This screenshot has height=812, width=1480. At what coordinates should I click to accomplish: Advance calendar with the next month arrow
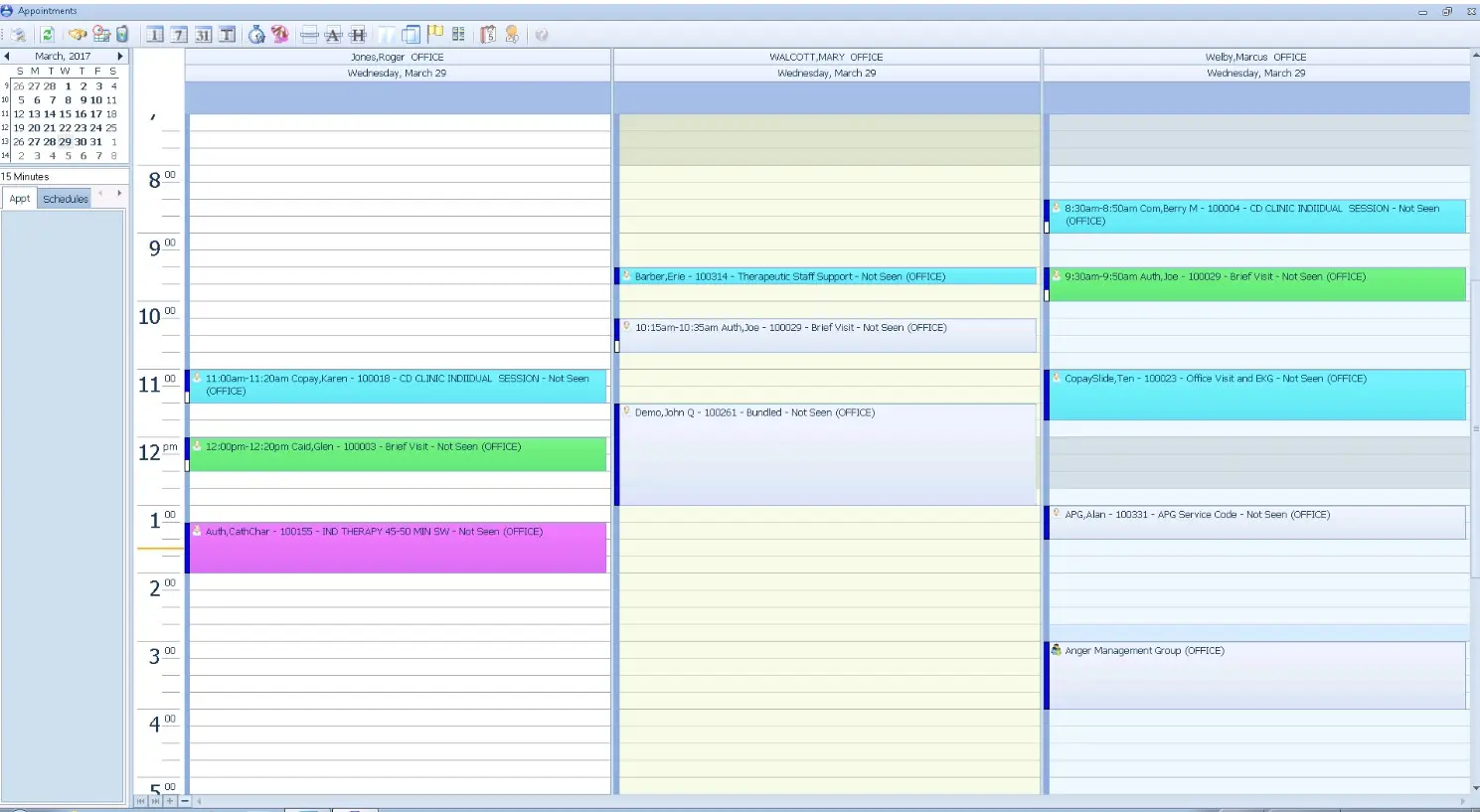(120, 56)
